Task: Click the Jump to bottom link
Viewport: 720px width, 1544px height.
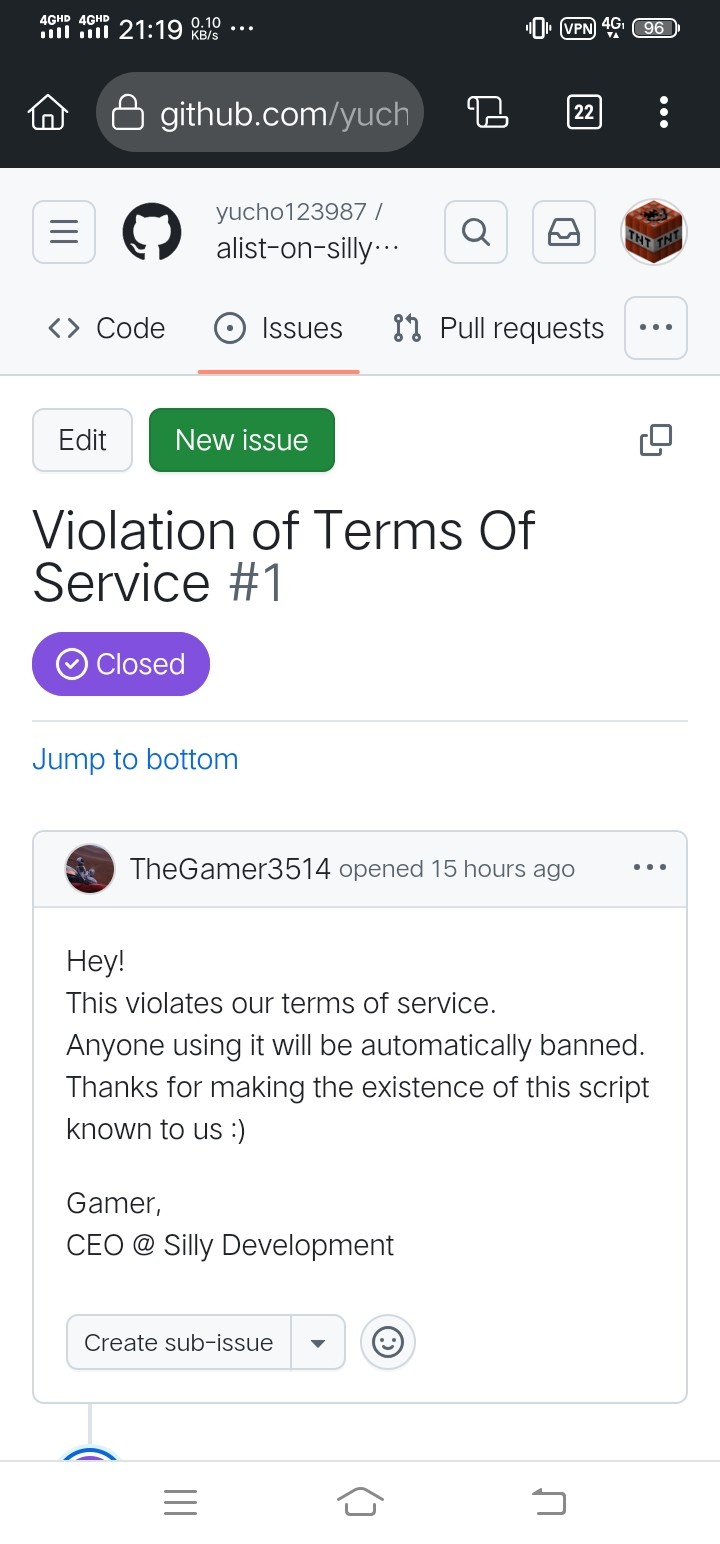Action: 135,759
